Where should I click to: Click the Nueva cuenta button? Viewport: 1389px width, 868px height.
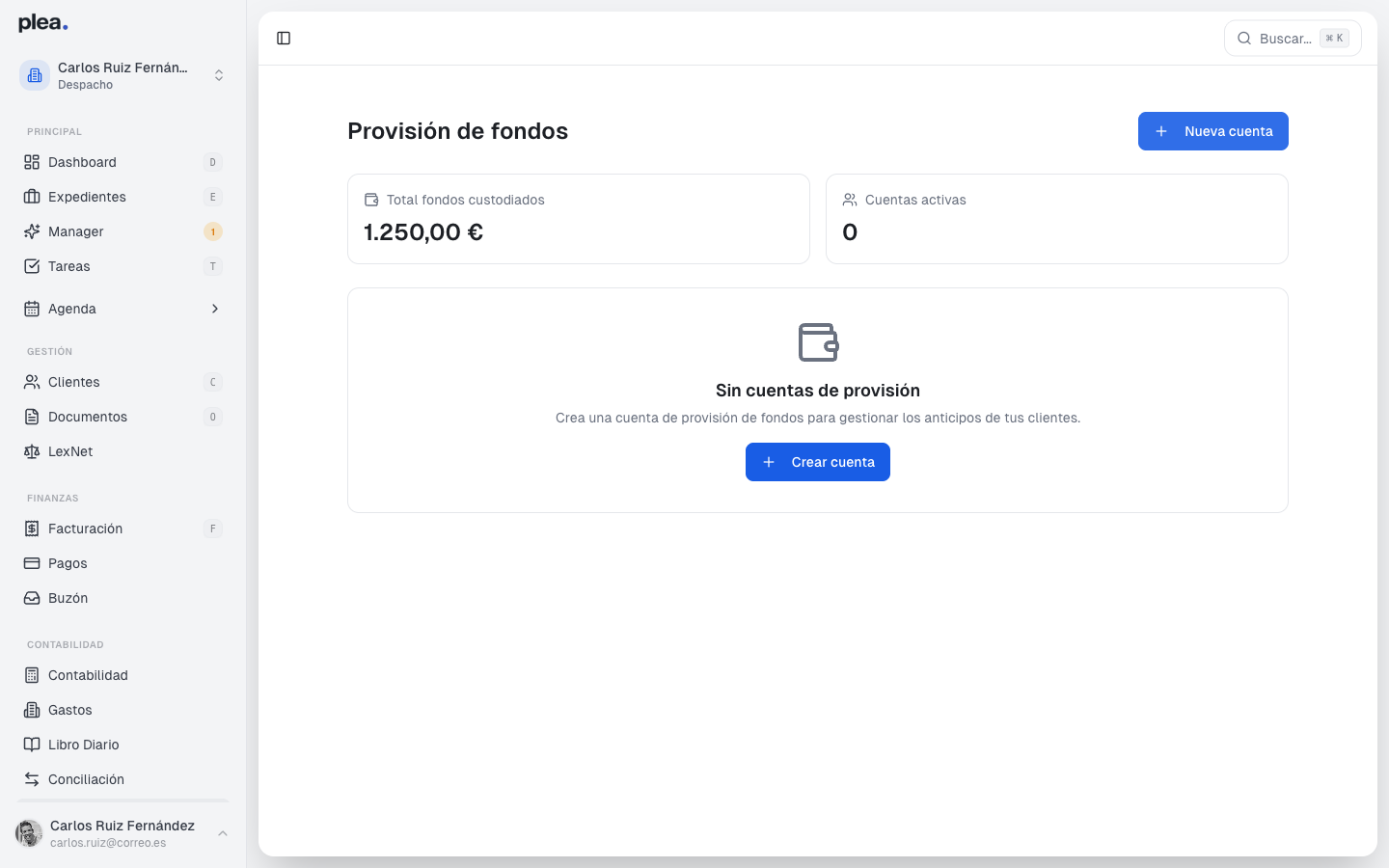point(1212,131)
